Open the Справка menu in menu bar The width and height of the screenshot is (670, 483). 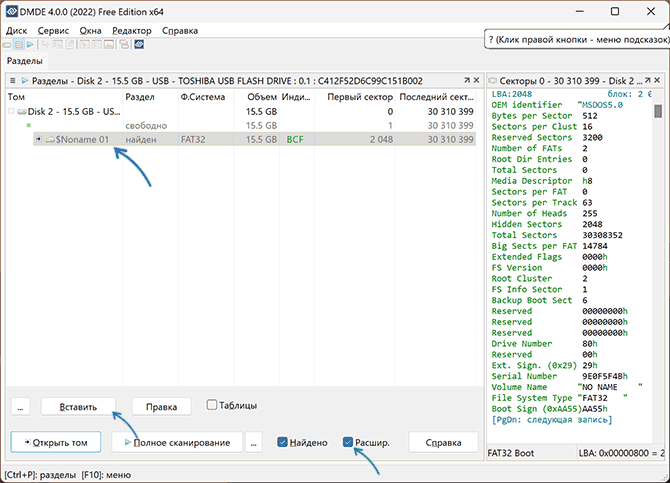pos(180,31)
